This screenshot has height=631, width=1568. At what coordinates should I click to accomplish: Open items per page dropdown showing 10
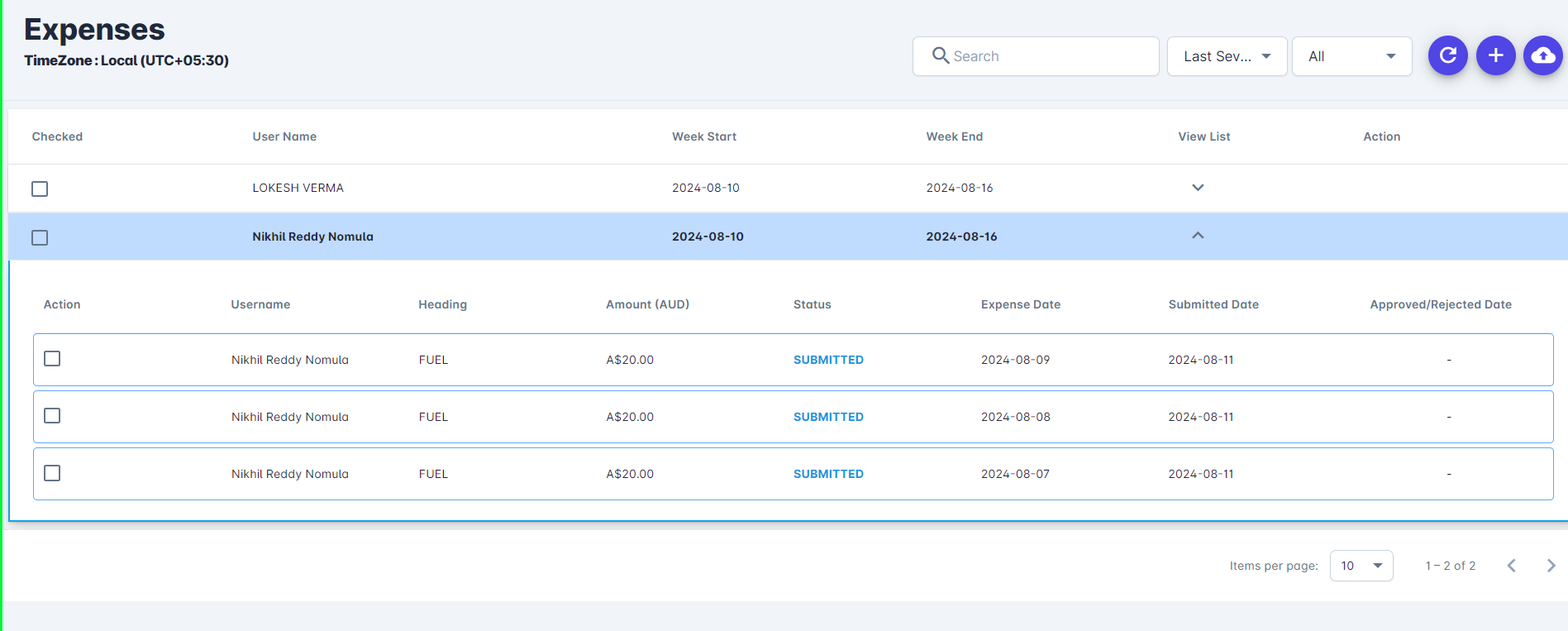point(1361,566)
